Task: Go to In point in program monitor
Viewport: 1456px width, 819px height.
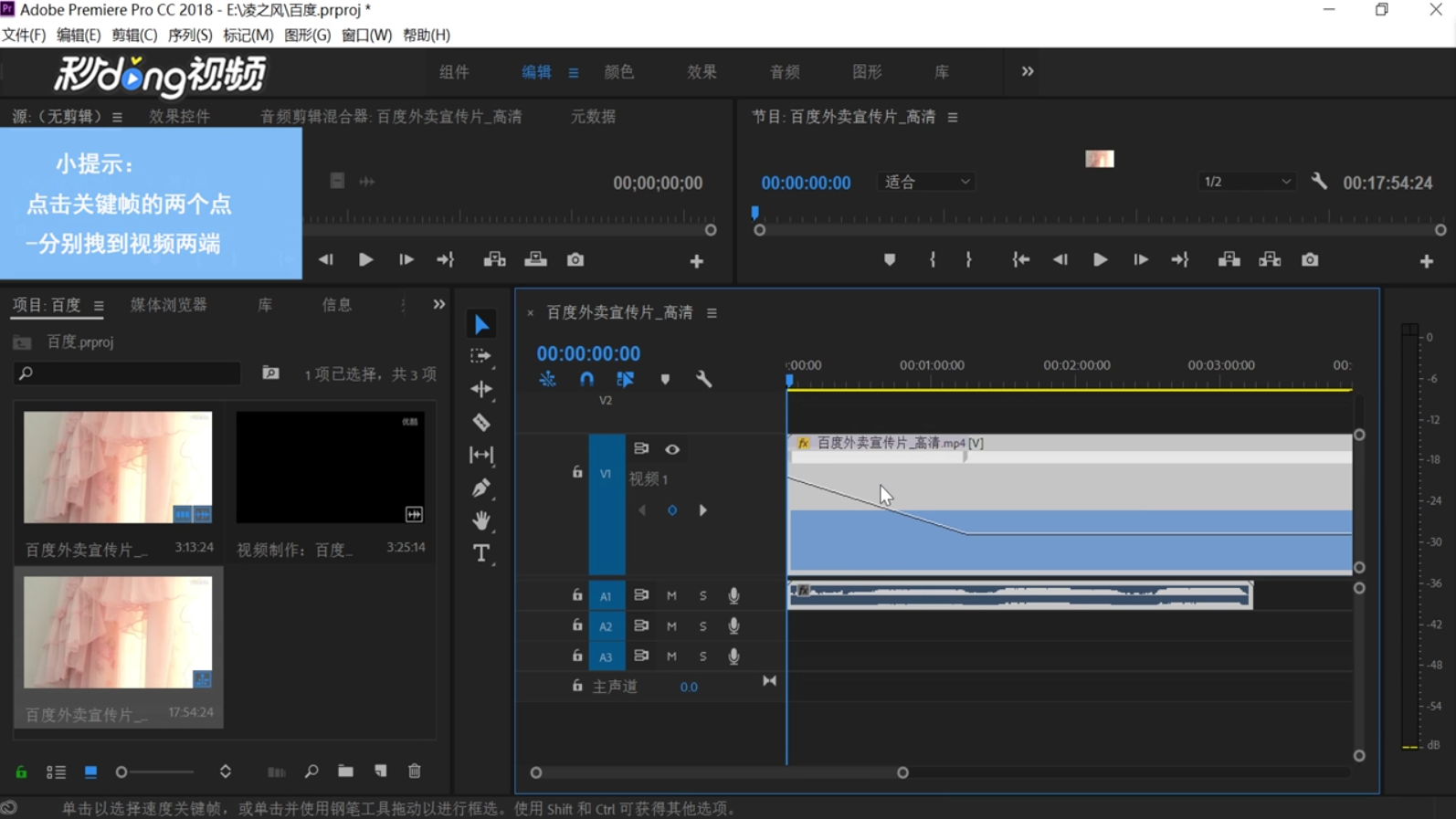Action: (1020, 260)
